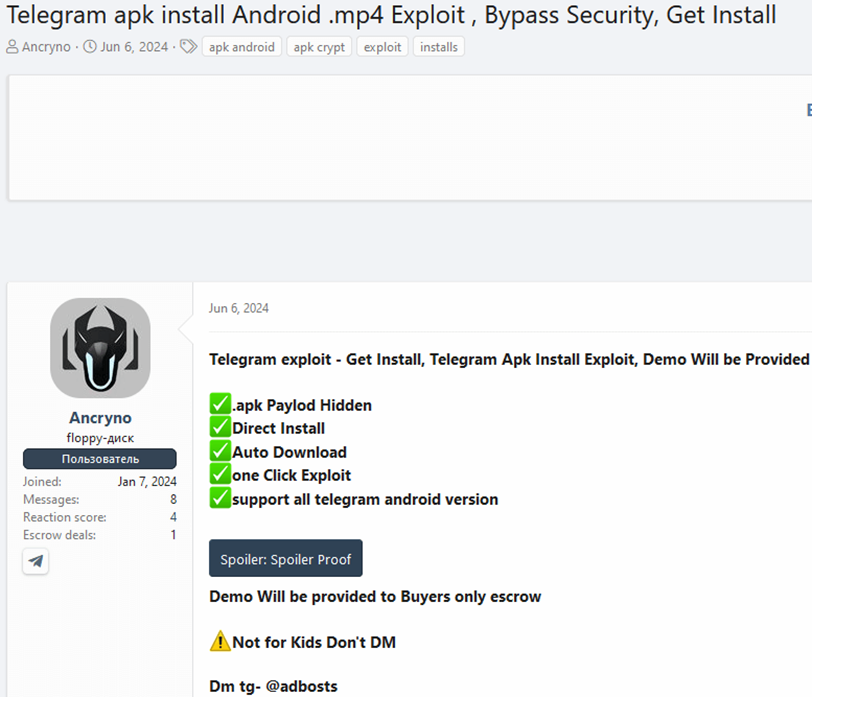The width and height of the screenshot is (844, 701).
Task: Click the green checkmark beside ".apk Paylod Hidden"
Action: tap(220, 405)
